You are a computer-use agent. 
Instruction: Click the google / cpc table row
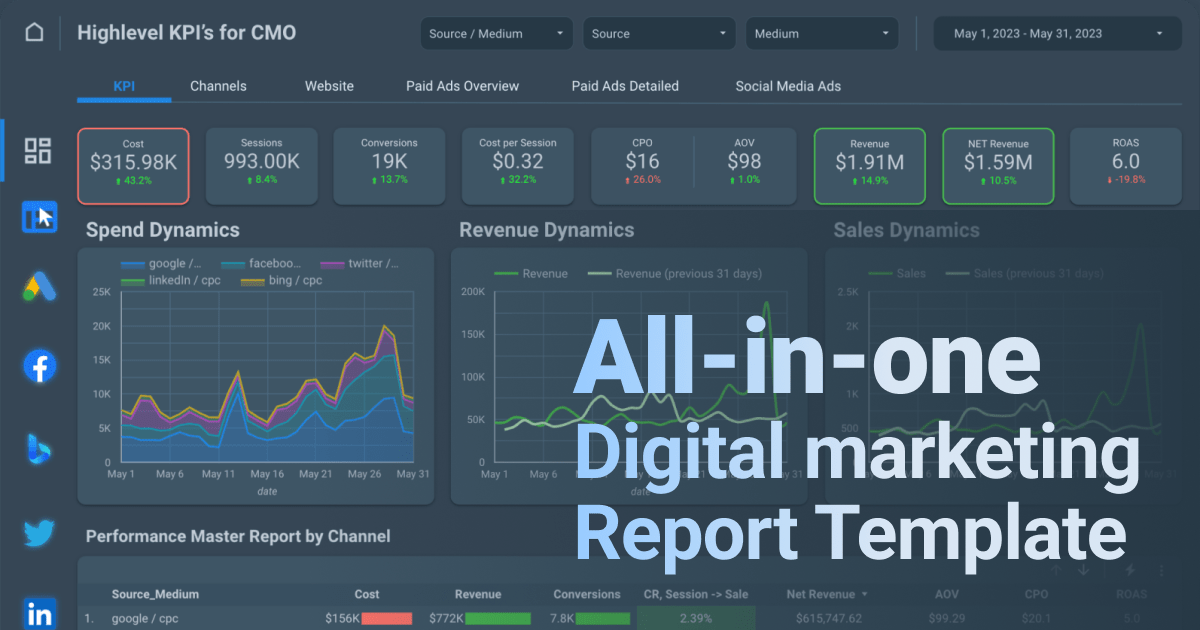629,619
